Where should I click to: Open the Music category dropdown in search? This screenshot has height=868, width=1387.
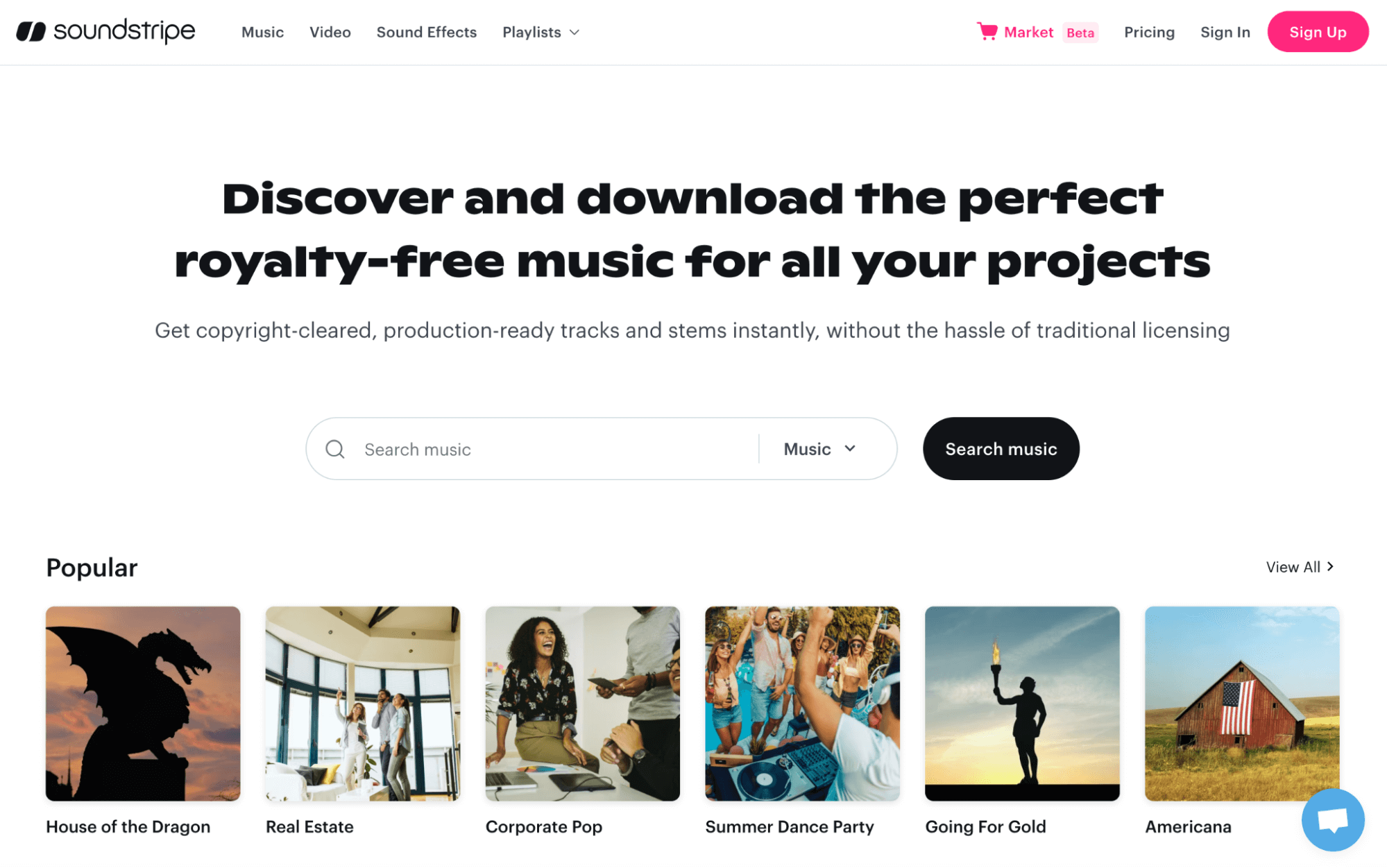(x=820, y=449)
